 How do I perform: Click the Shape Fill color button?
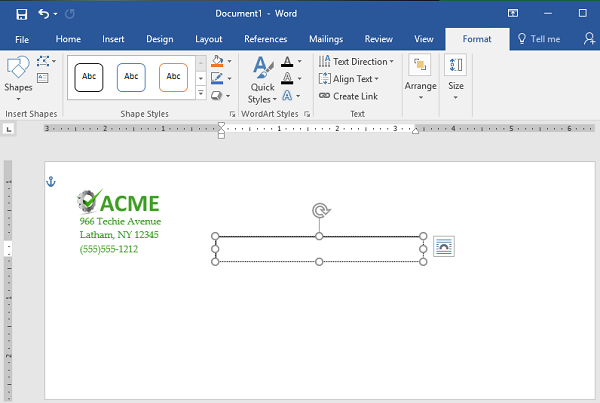(x=217, y=61)
